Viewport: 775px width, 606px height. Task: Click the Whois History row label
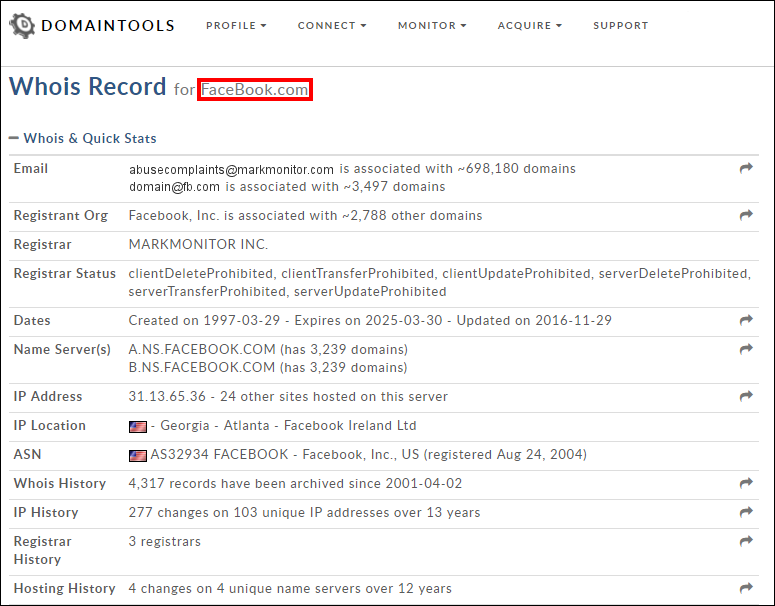coord(60,483)
